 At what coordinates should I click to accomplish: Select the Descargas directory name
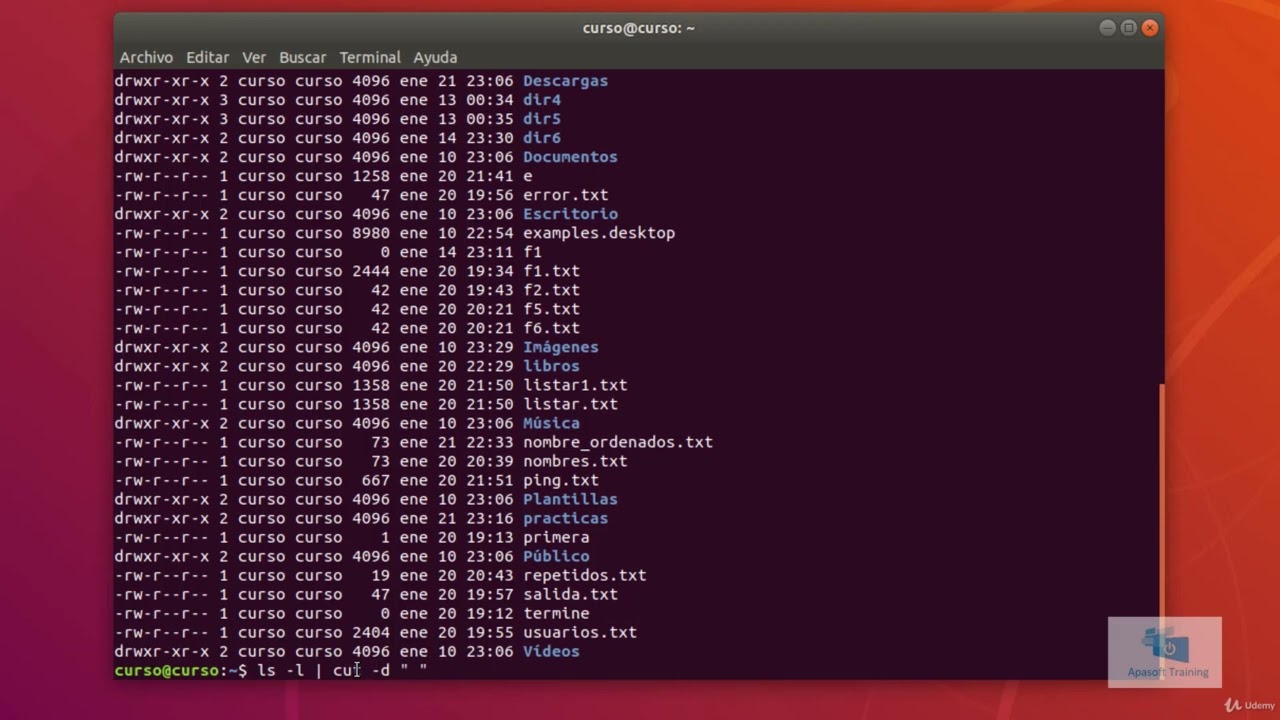pyautogui.click(x=565, y=81)
